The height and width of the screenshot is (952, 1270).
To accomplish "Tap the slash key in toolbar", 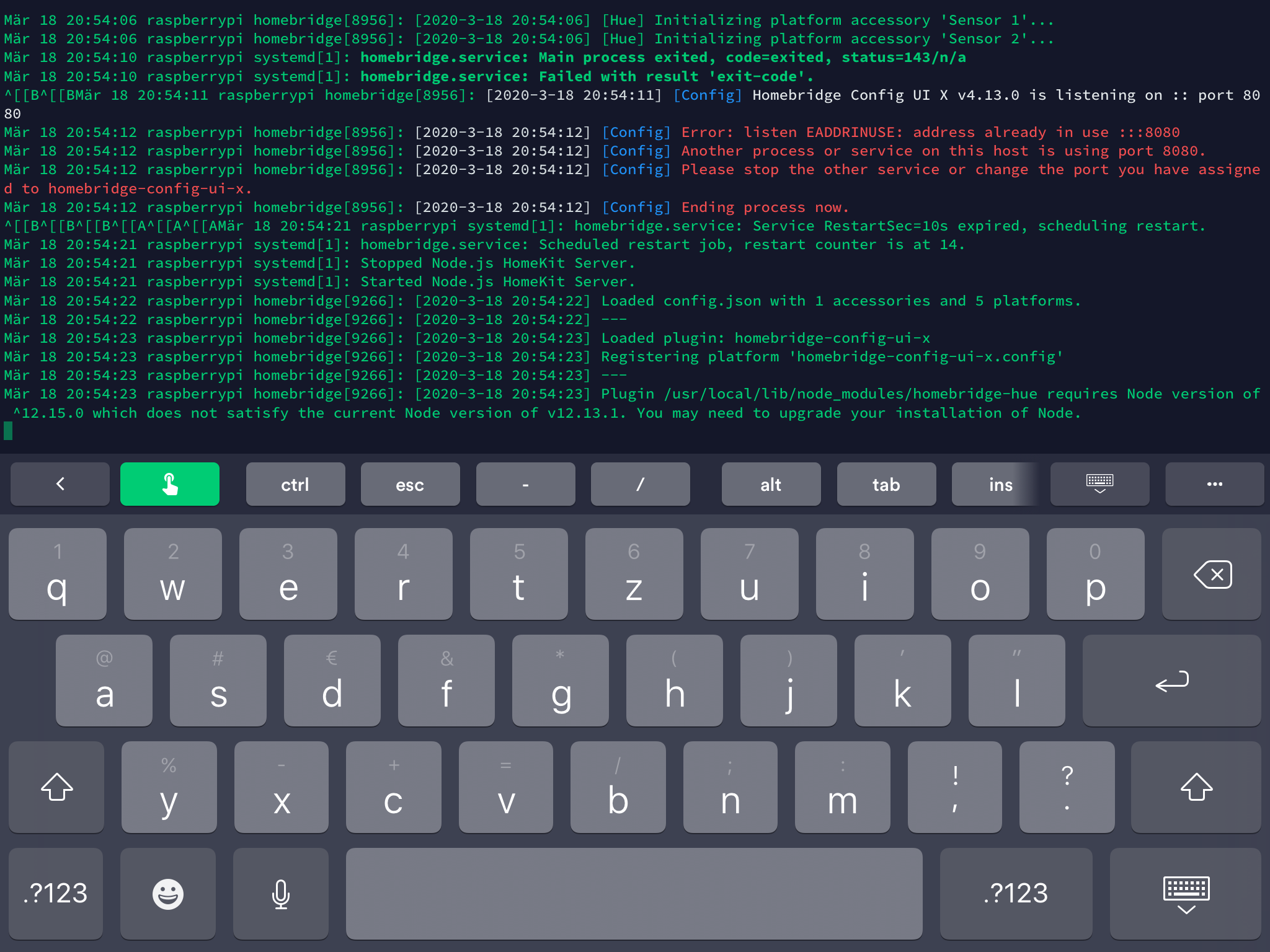I will pos(640,484).
